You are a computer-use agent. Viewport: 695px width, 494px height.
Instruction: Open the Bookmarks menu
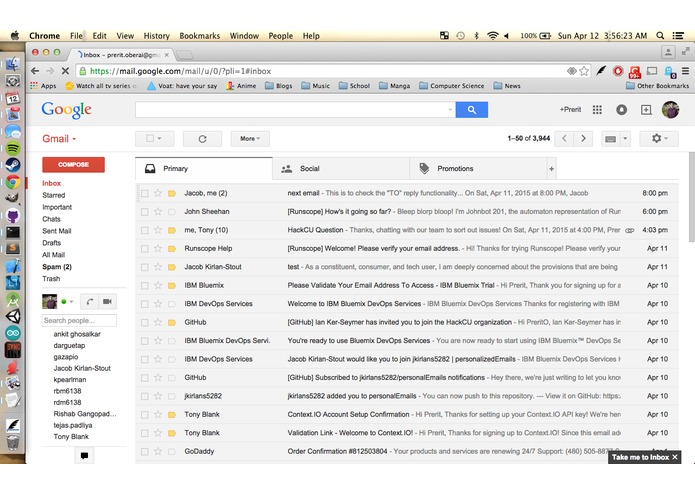(x=199, y=36)
